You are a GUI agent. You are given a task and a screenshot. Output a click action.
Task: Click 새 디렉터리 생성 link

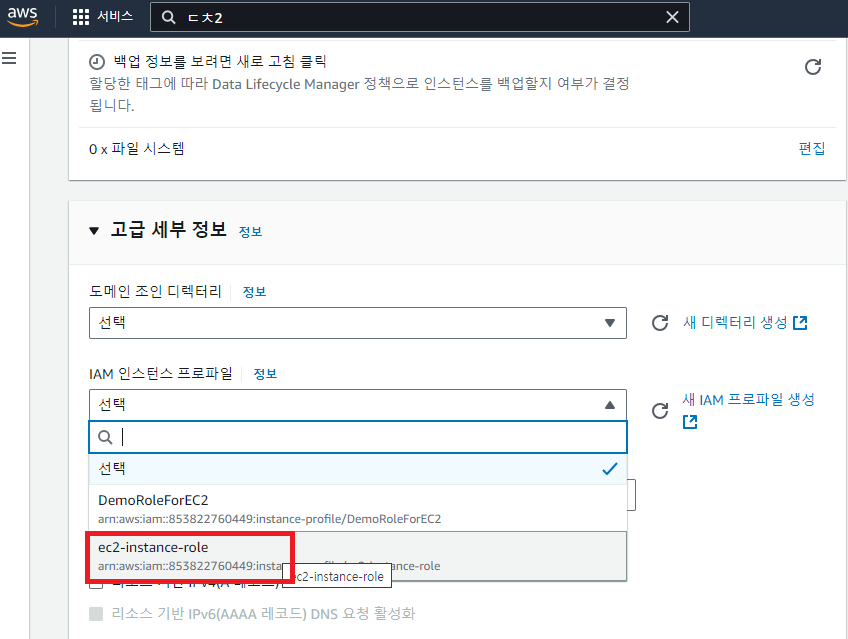pyautogui.click(x=735, y=323)
